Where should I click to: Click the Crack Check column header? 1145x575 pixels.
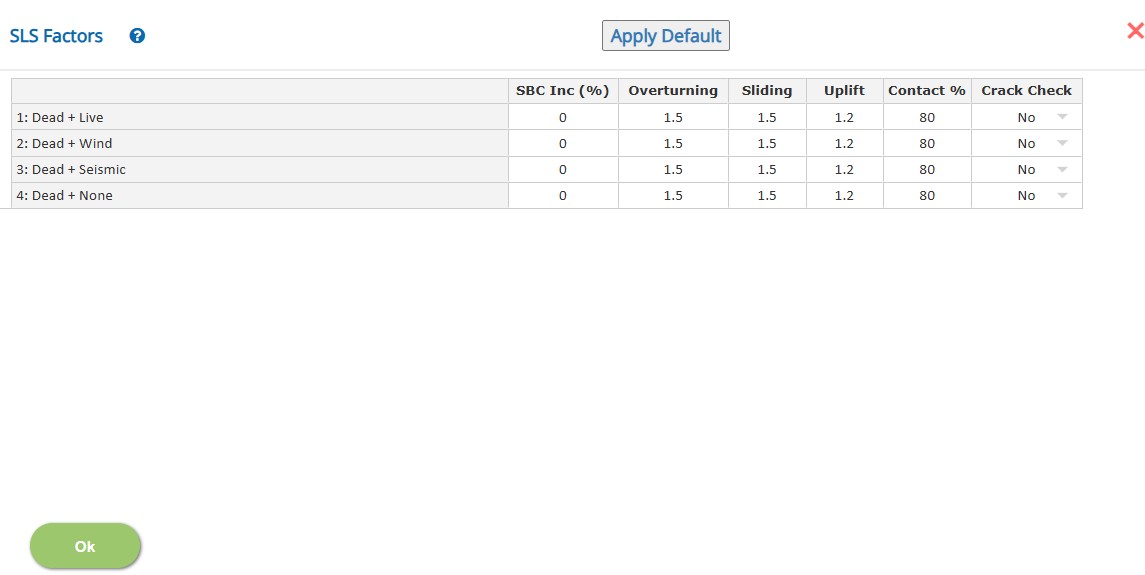pos(1027,91)
